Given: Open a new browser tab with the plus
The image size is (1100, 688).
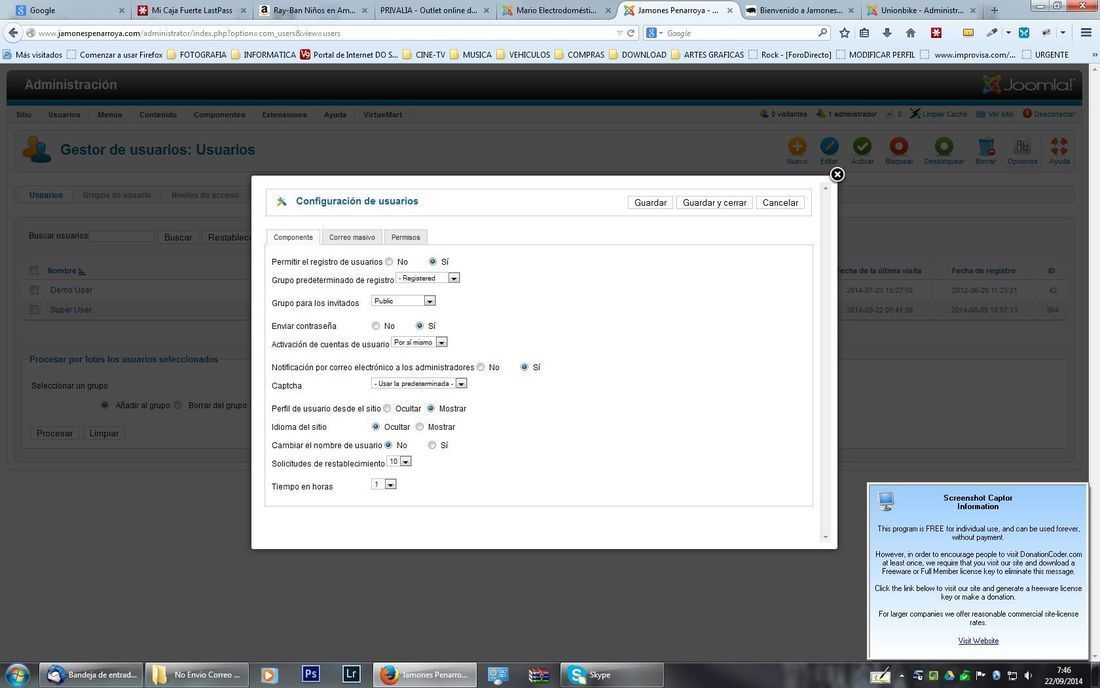Looking at the screenshot, I should point(994,10).
